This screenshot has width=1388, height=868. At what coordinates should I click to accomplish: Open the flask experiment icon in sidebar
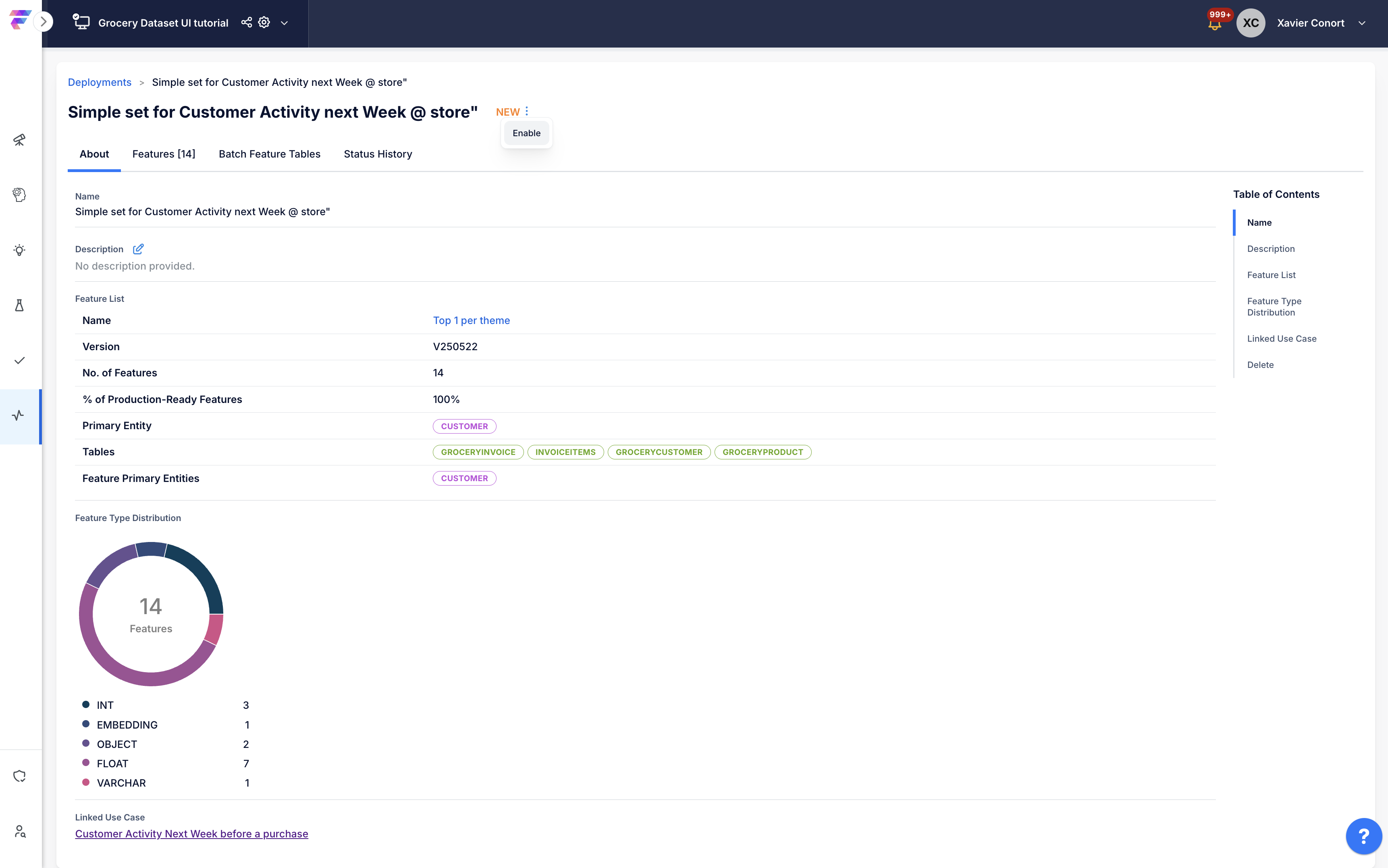tap(19, 305)
